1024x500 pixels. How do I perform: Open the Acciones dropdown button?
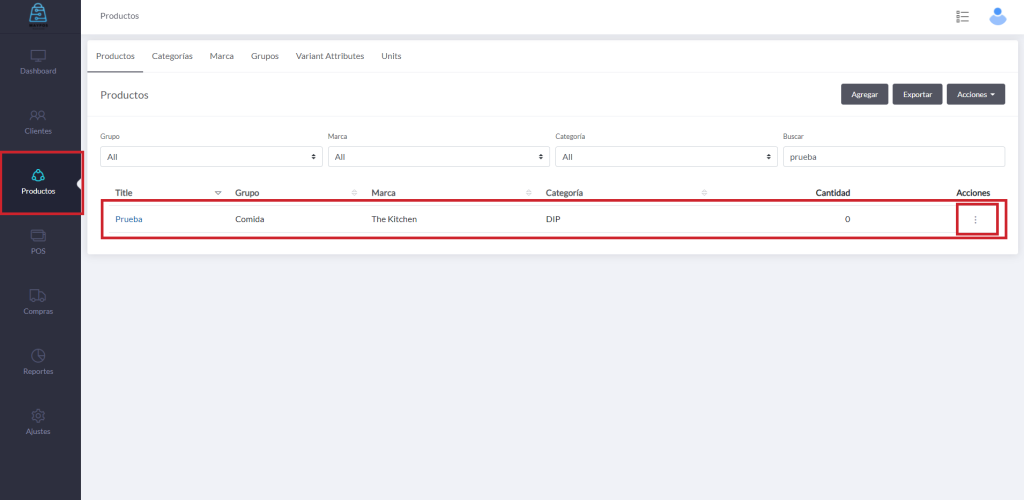tap(975, 94)
